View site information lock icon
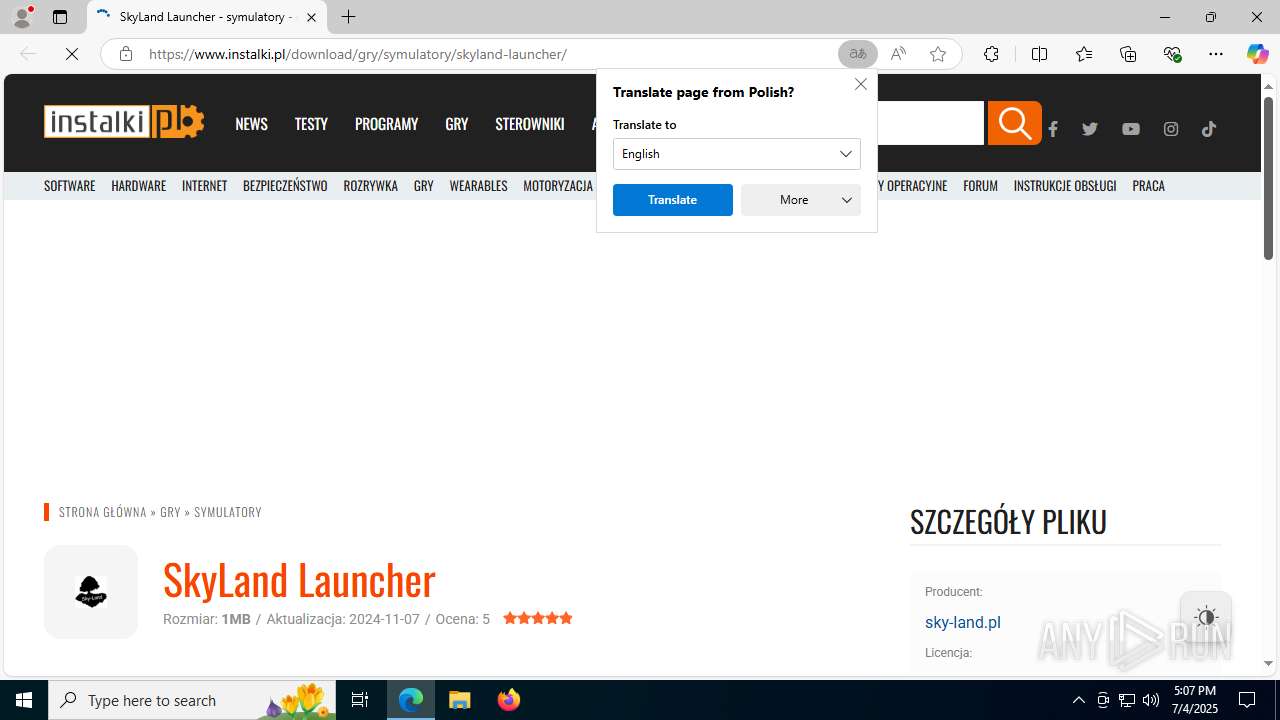Screen dimensions: 1280x720 (x=125, y=54)
